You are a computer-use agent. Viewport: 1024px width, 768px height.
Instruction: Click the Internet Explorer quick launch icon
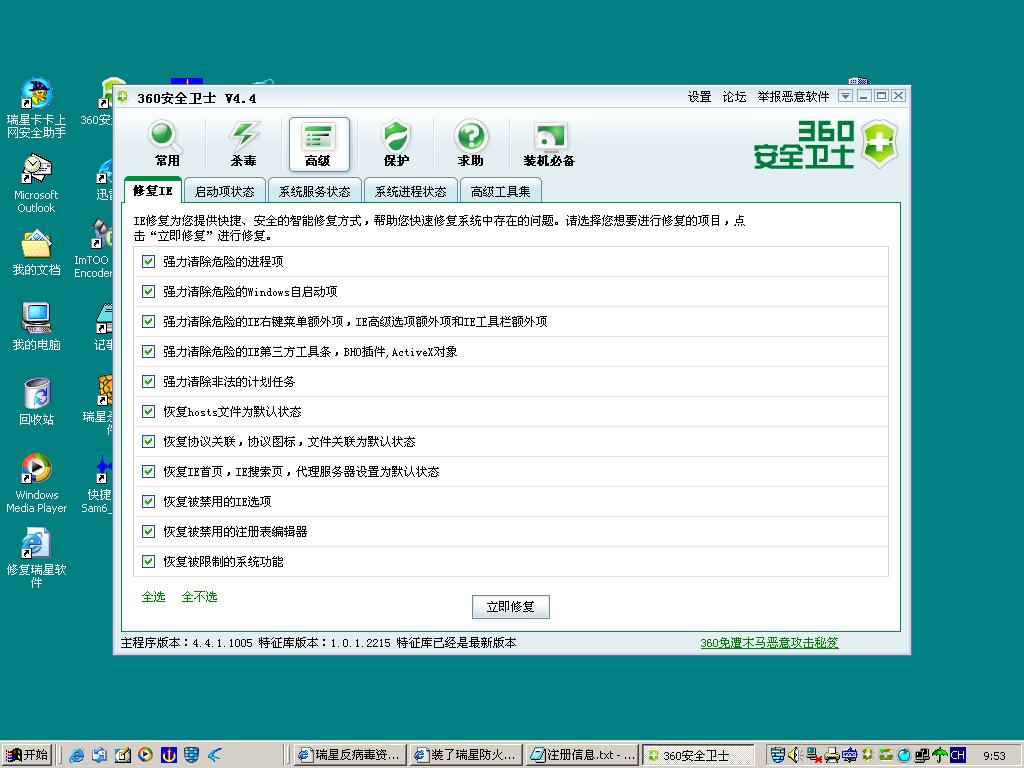coord(76,755)
